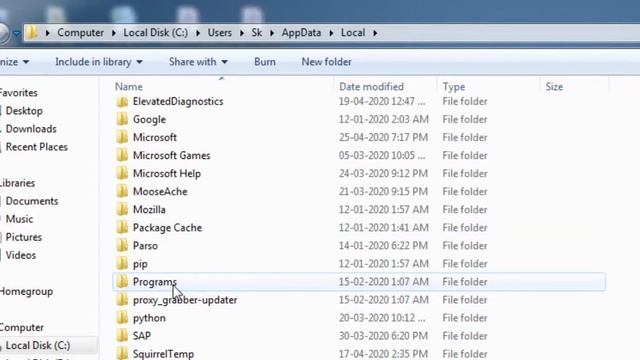This screenshot has height=360, width=640.
Task: Expand the arrow after Sk breadcrumb
Action: click(x=272, y=33)
